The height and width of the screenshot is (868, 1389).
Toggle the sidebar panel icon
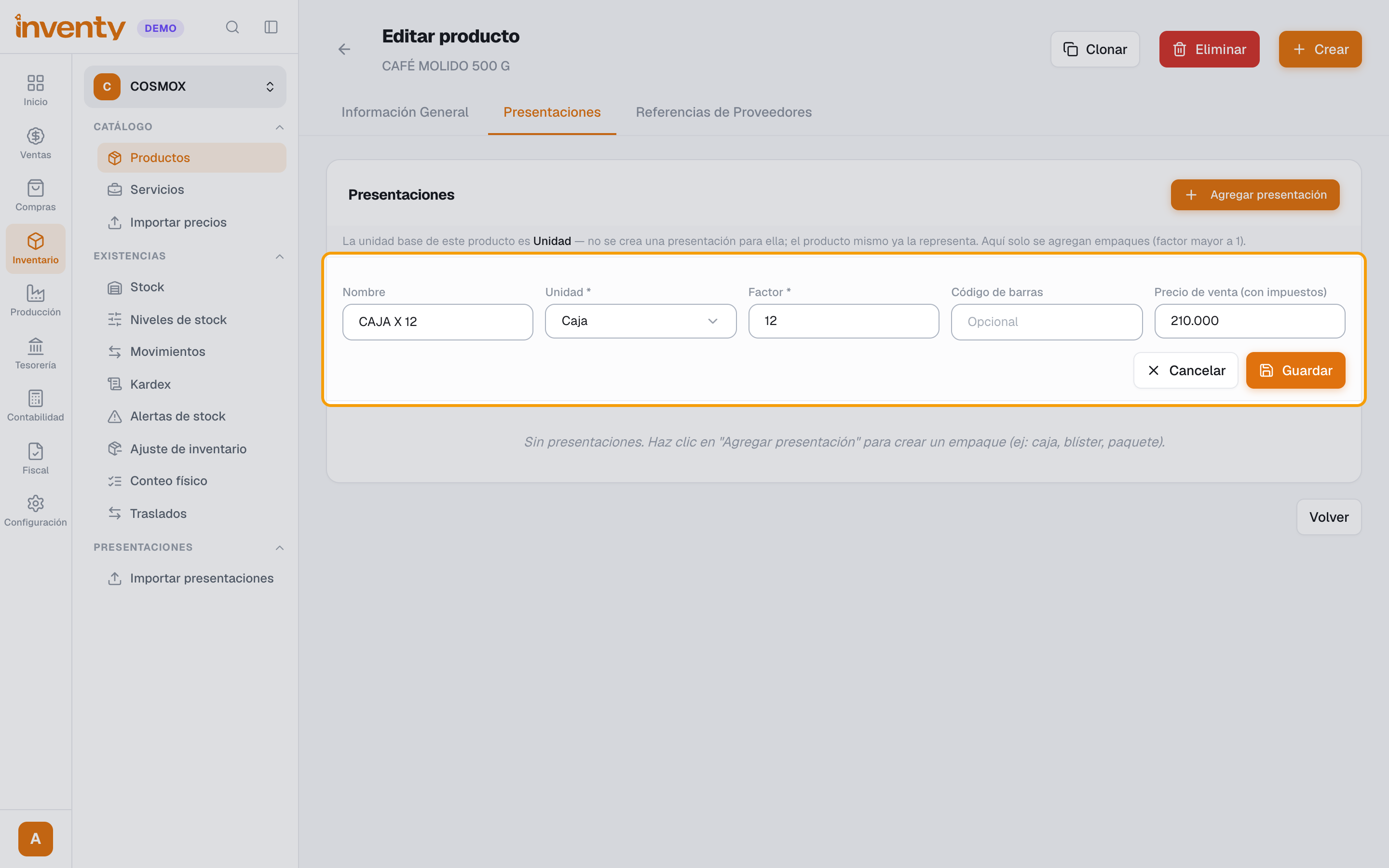271,27
